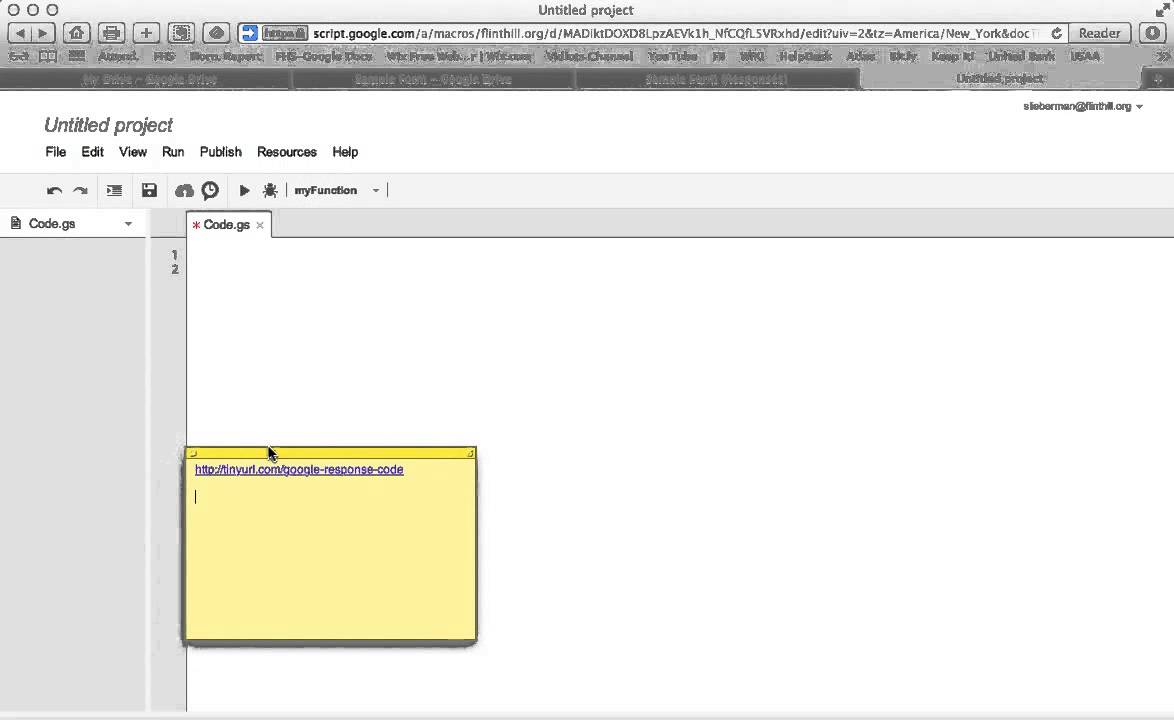Image resolution: width=1174 pixels, height=720 pixels.
Task: Go back with the browser Back arrow
Action: 20,34
